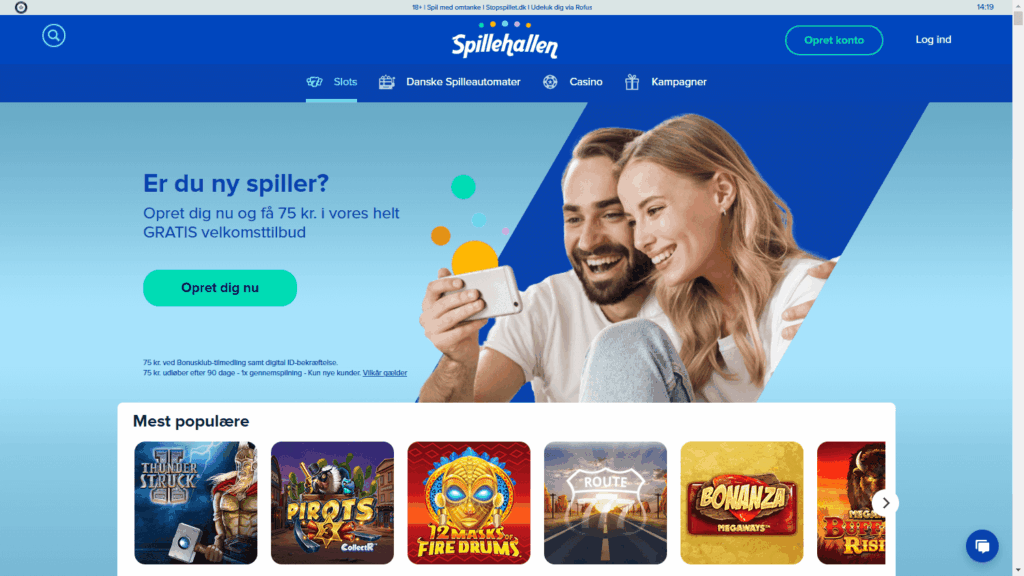Open the live chat bubble icon
Image resolution: width=1024 pixels, height=576 pixels.
(982, 546)
